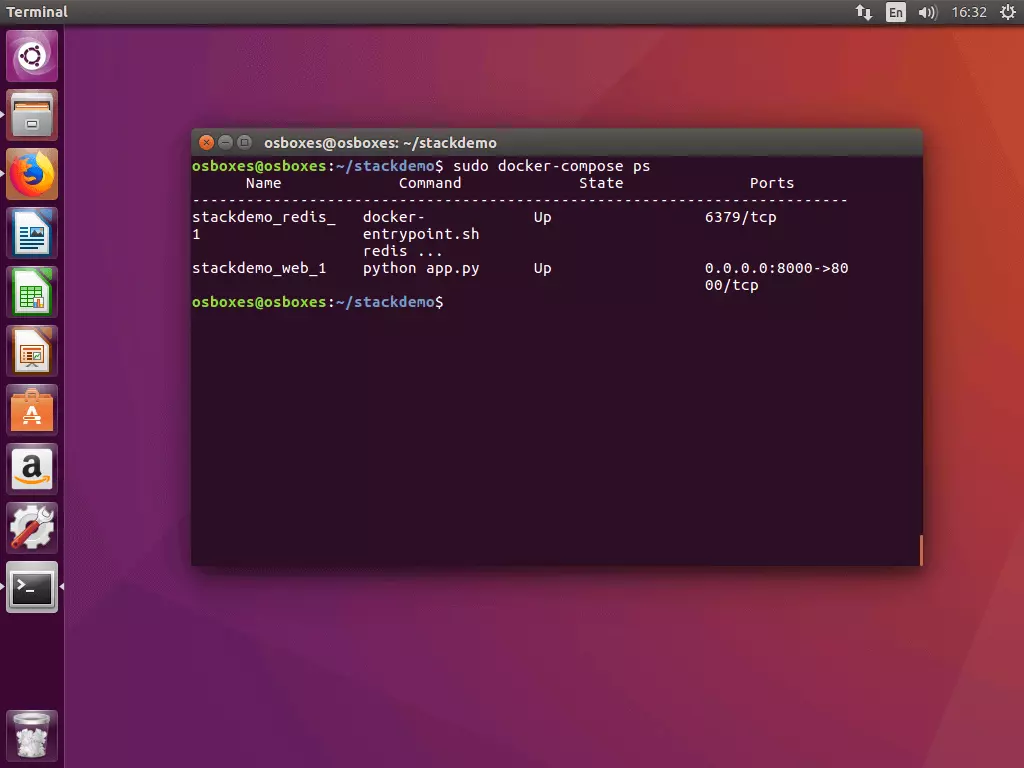Open the Amazon launcher icon

pyautogui.click(x=31, y=469)
